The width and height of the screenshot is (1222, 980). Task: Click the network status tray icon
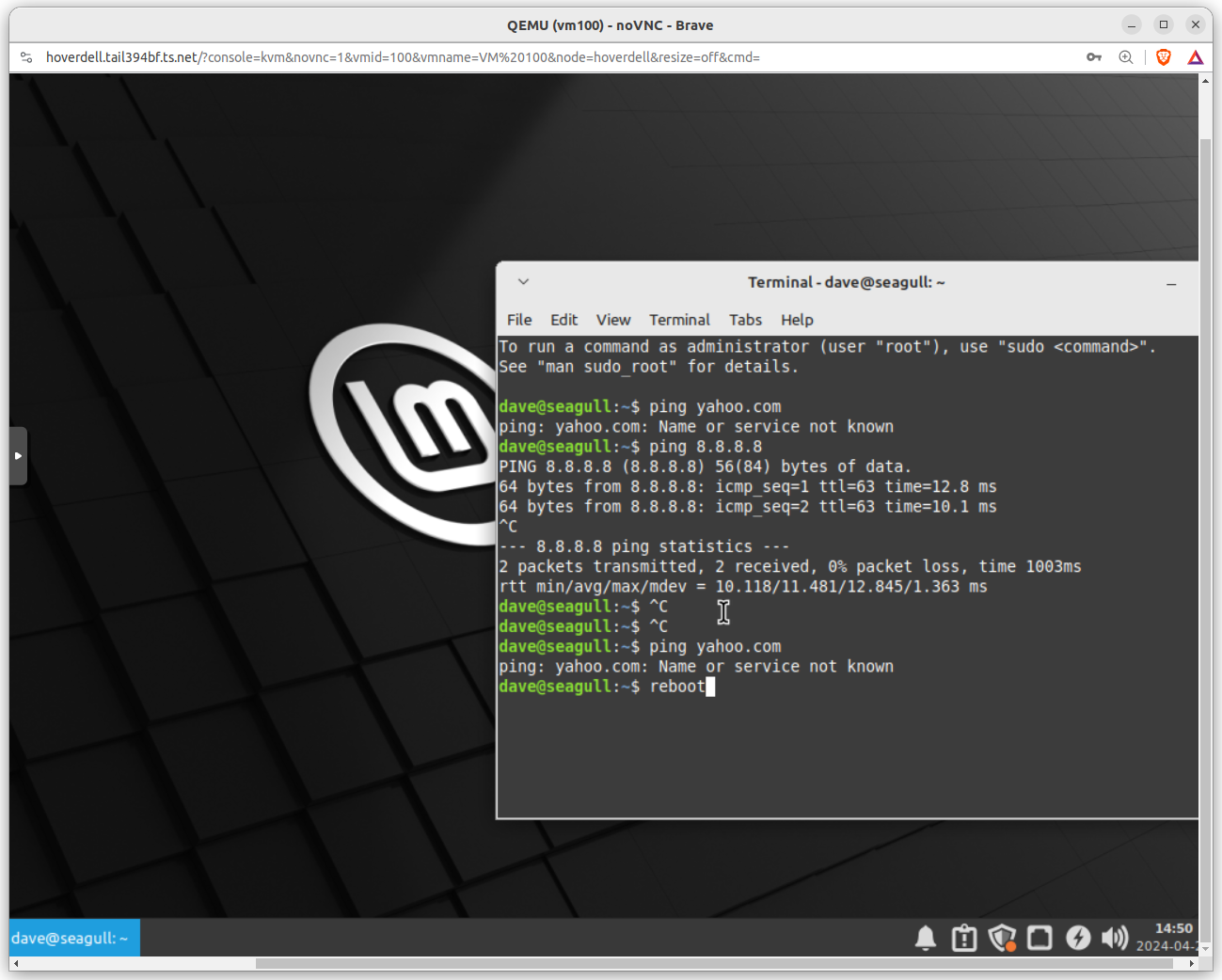1039,938
